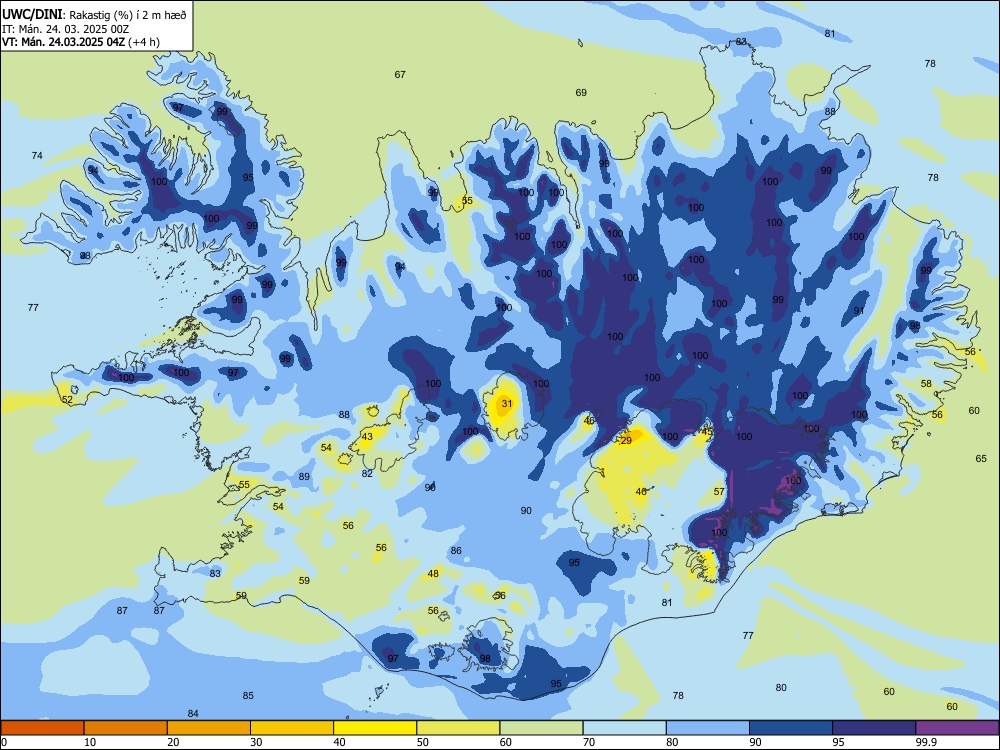
Task: Click the '69' value over the northern sea
Action: [581, 92]
